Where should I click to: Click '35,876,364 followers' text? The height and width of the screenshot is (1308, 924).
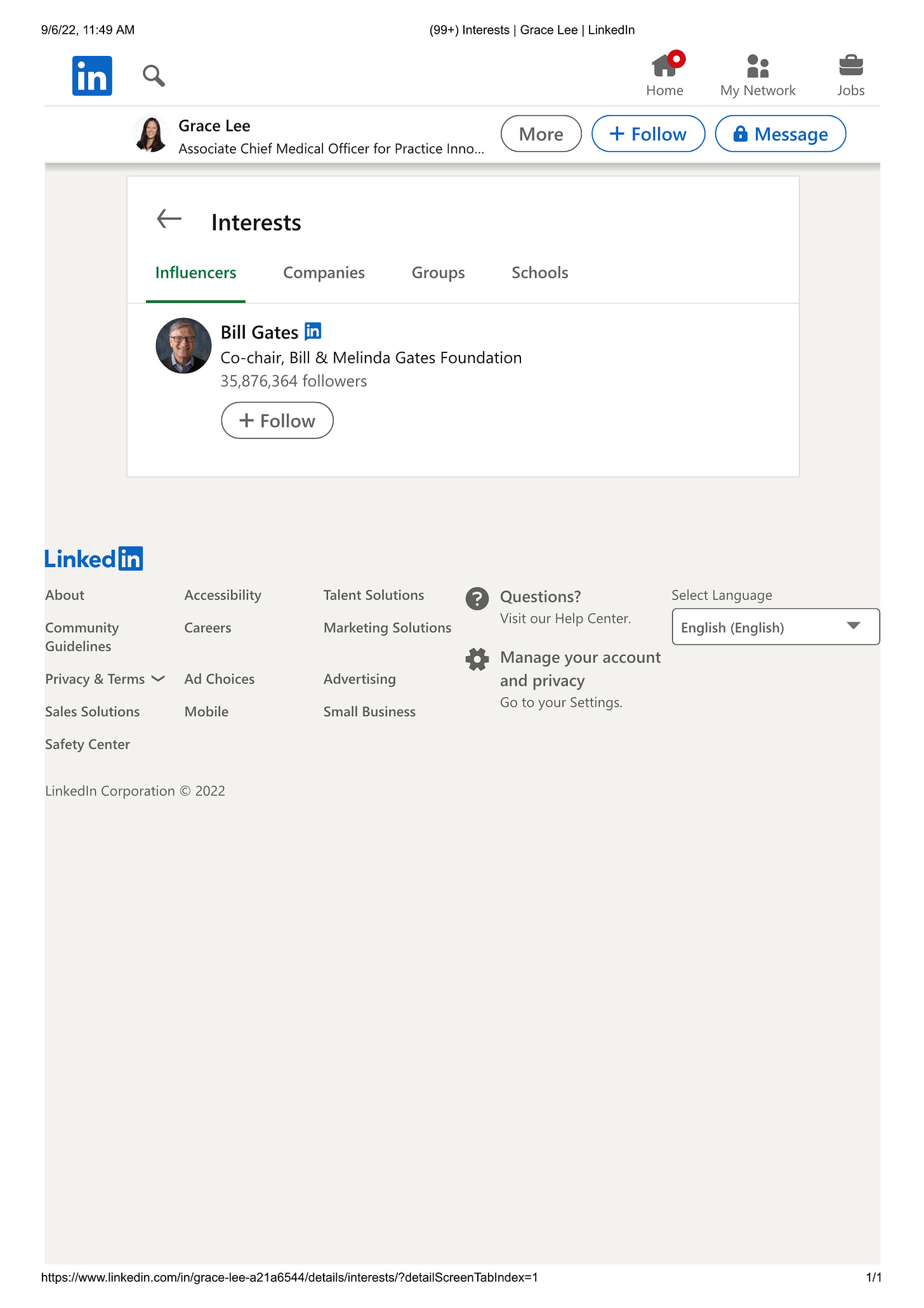click(294, 381)
